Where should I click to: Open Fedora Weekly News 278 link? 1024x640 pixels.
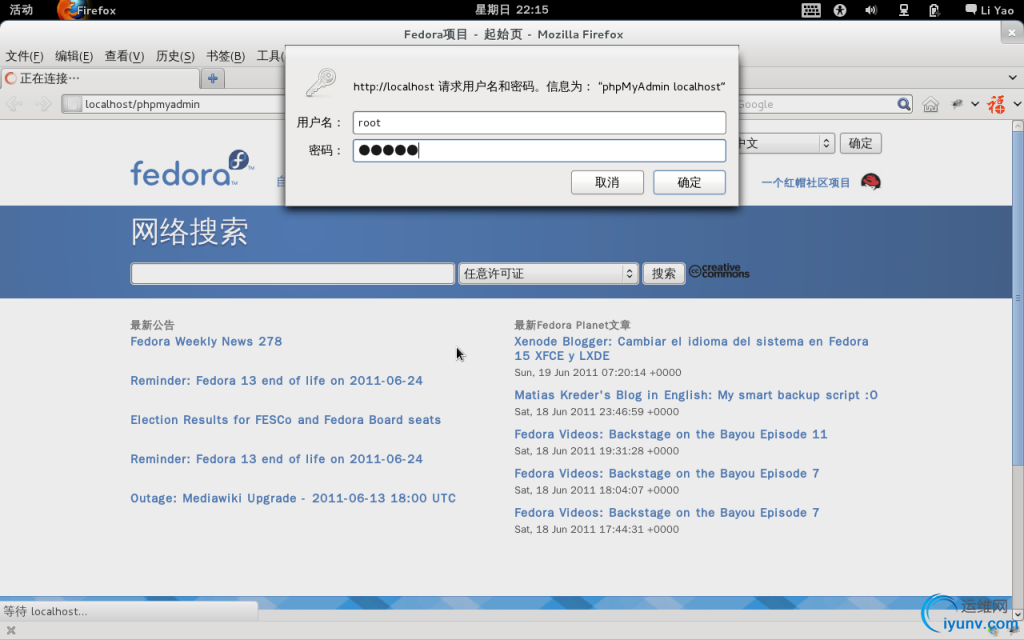click(206, 342)
